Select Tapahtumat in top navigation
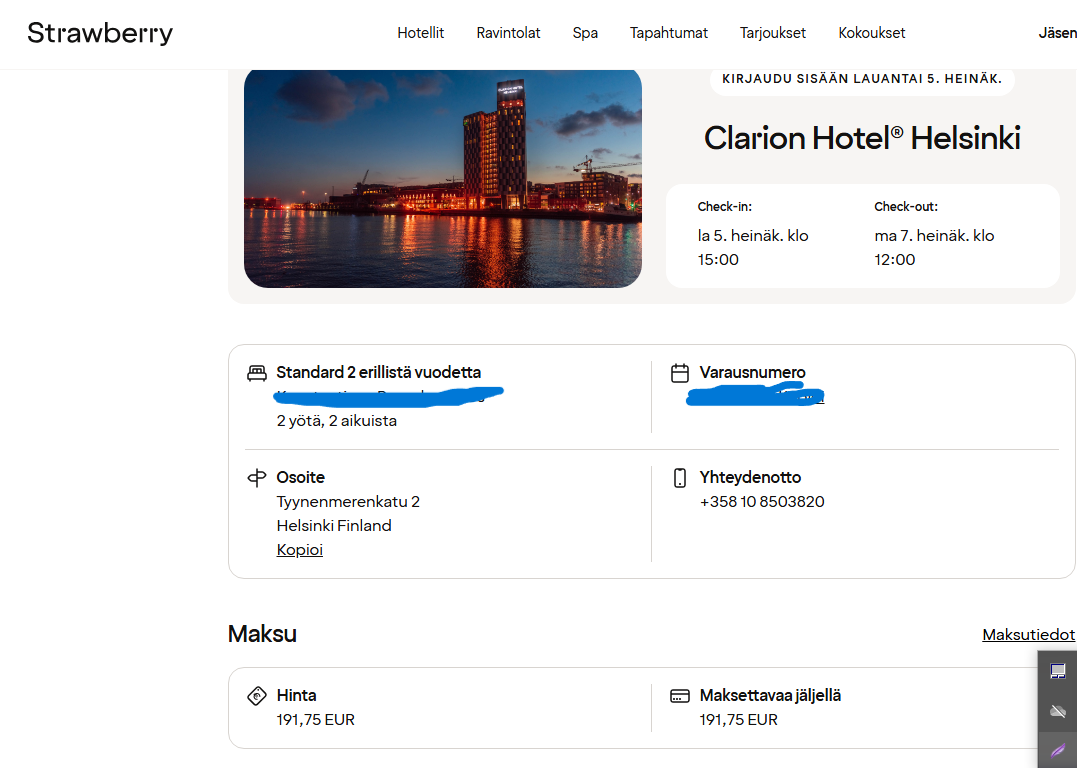Image resolution: width=1077 pixels, height=768 pixels. click(x=668, y=33)
